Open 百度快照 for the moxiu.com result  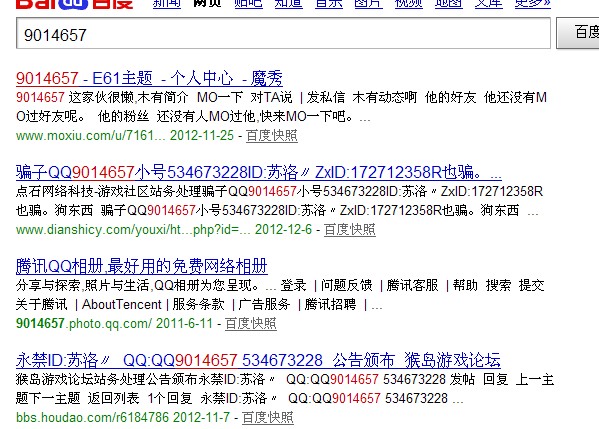pos(272,136)
